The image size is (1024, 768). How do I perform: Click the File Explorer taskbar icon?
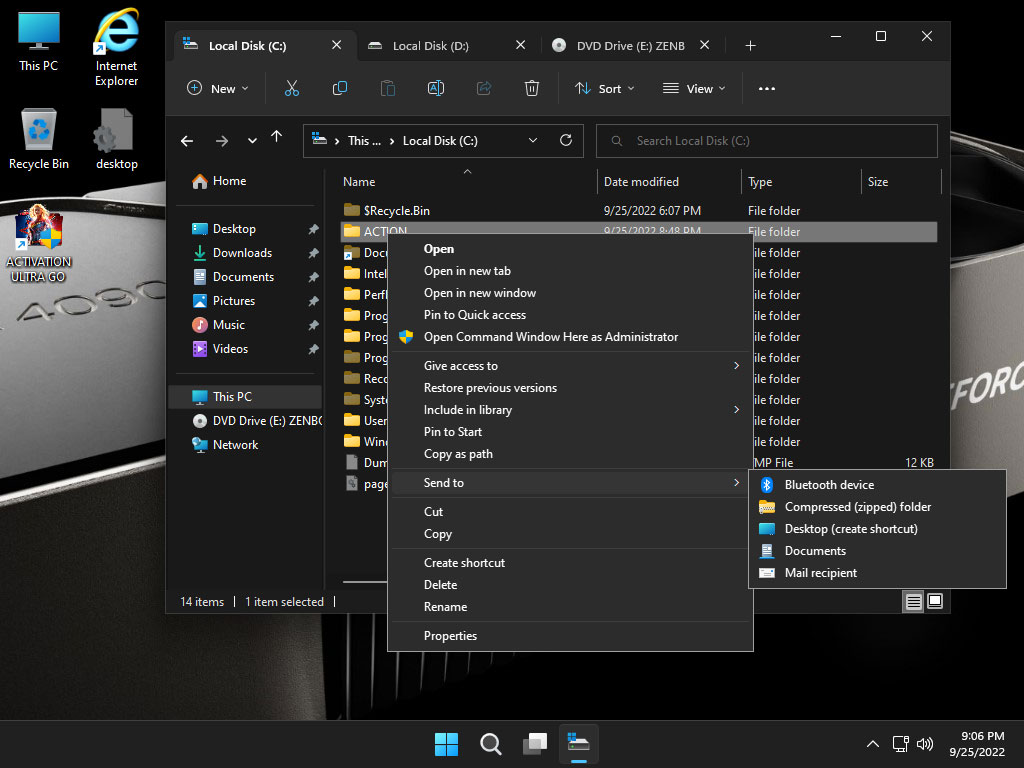point(579,744)
